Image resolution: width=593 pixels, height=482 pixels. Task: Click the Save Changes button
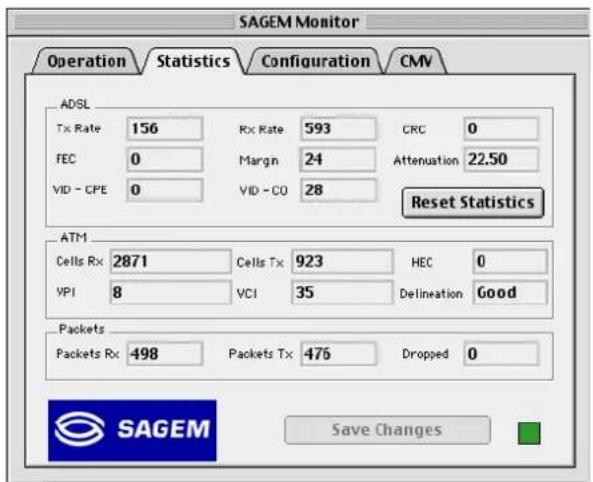coord(387,430)
